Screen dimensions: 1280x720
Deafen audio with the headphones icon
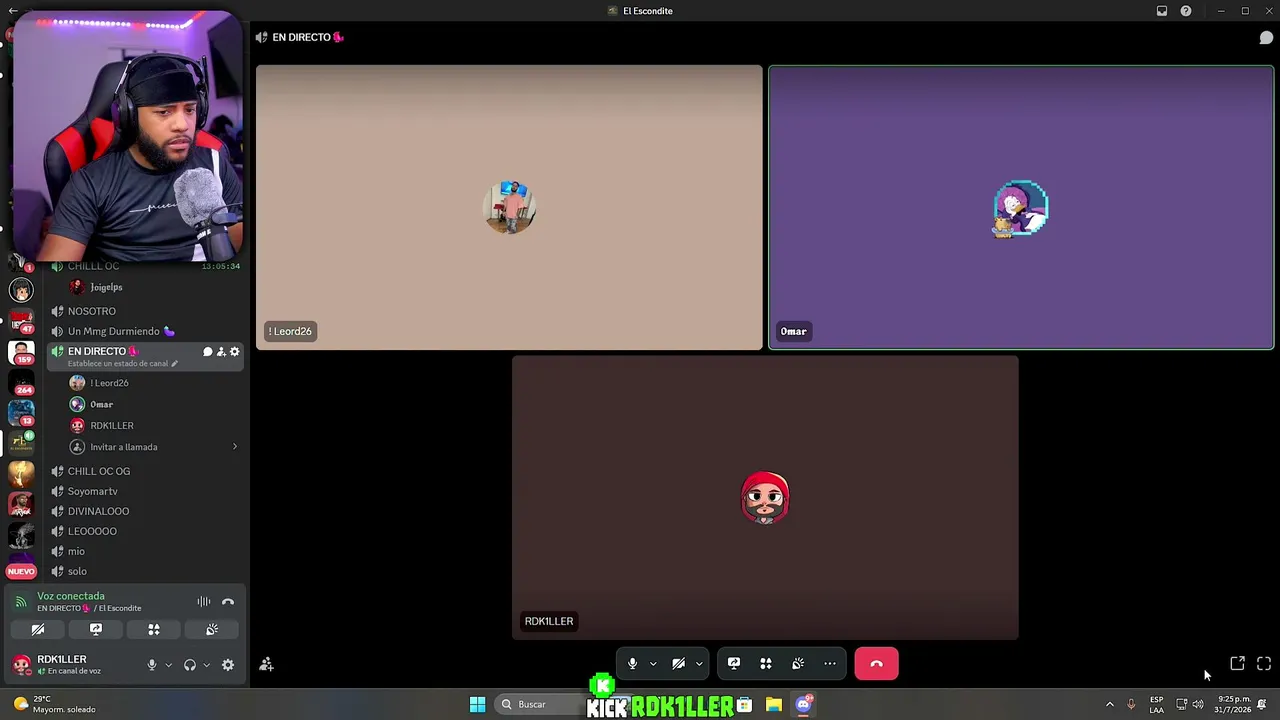click(x=190, y=665)
